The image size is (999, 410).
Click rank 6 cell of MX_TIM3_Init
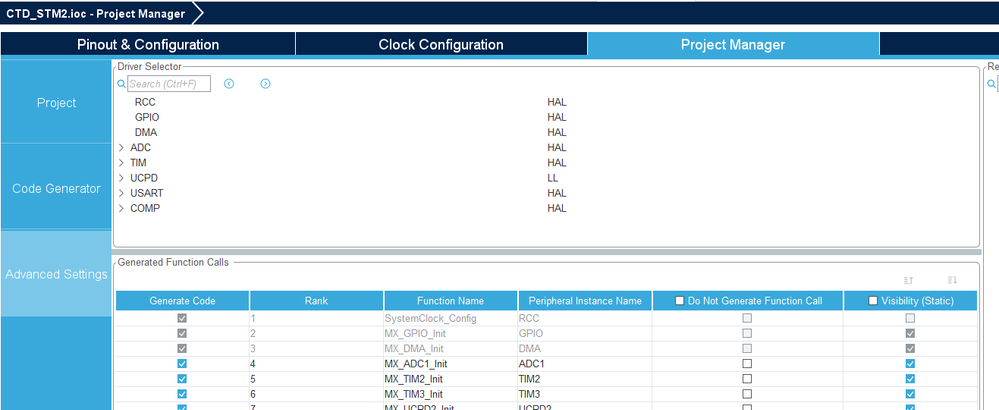click(x=317, y=394)
